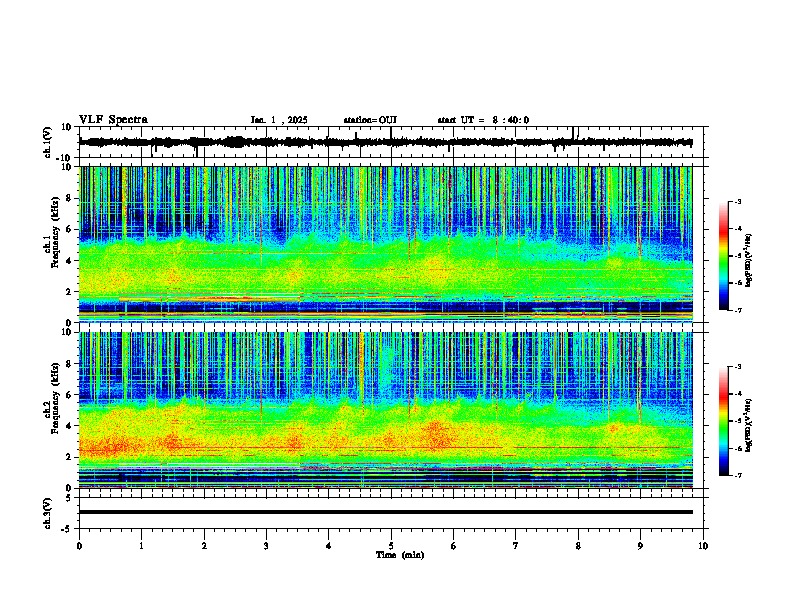Click the ch.1 "Frequency (kHz)" axis label

pyautogui.click(x=55, y=232)
